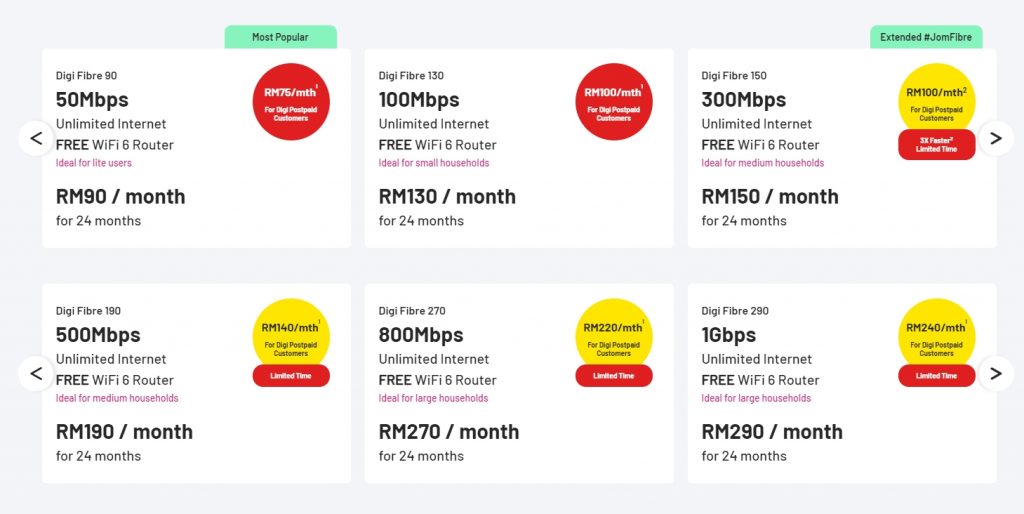This screenshot has height=514, width=1024.
Task: Select the Extended #JomFibre tag
Action: (x=926, y=37)
